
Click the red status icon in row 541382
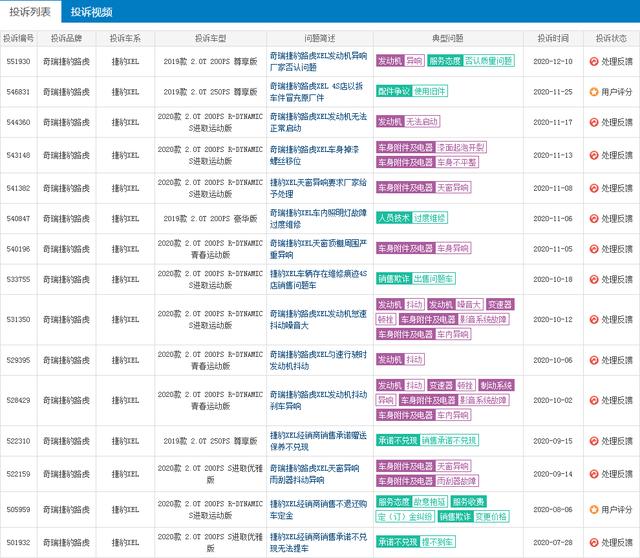[x=594, y=189]
